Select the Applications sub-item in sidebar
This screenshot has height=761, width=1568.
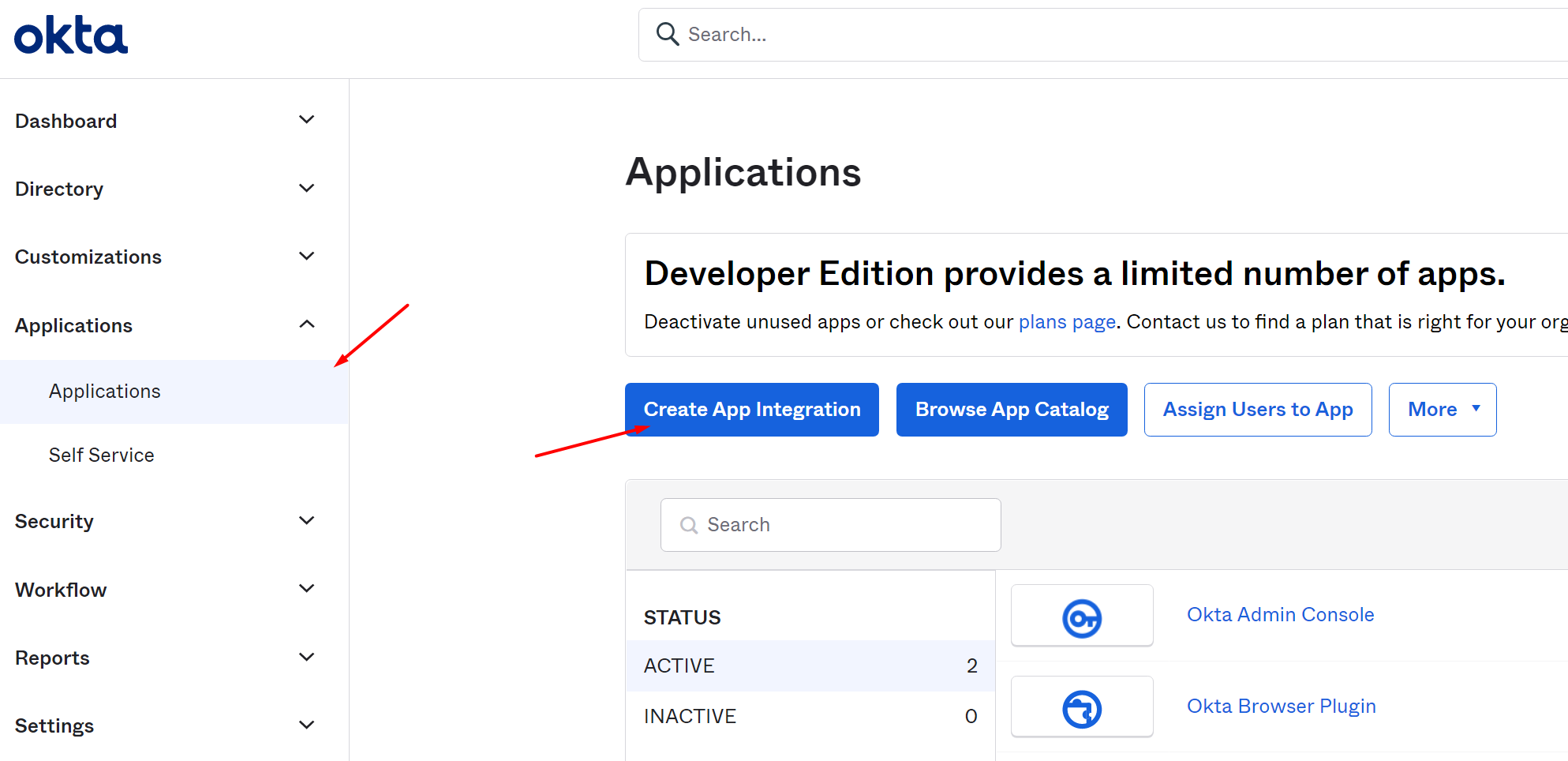[x=174, y=392]
